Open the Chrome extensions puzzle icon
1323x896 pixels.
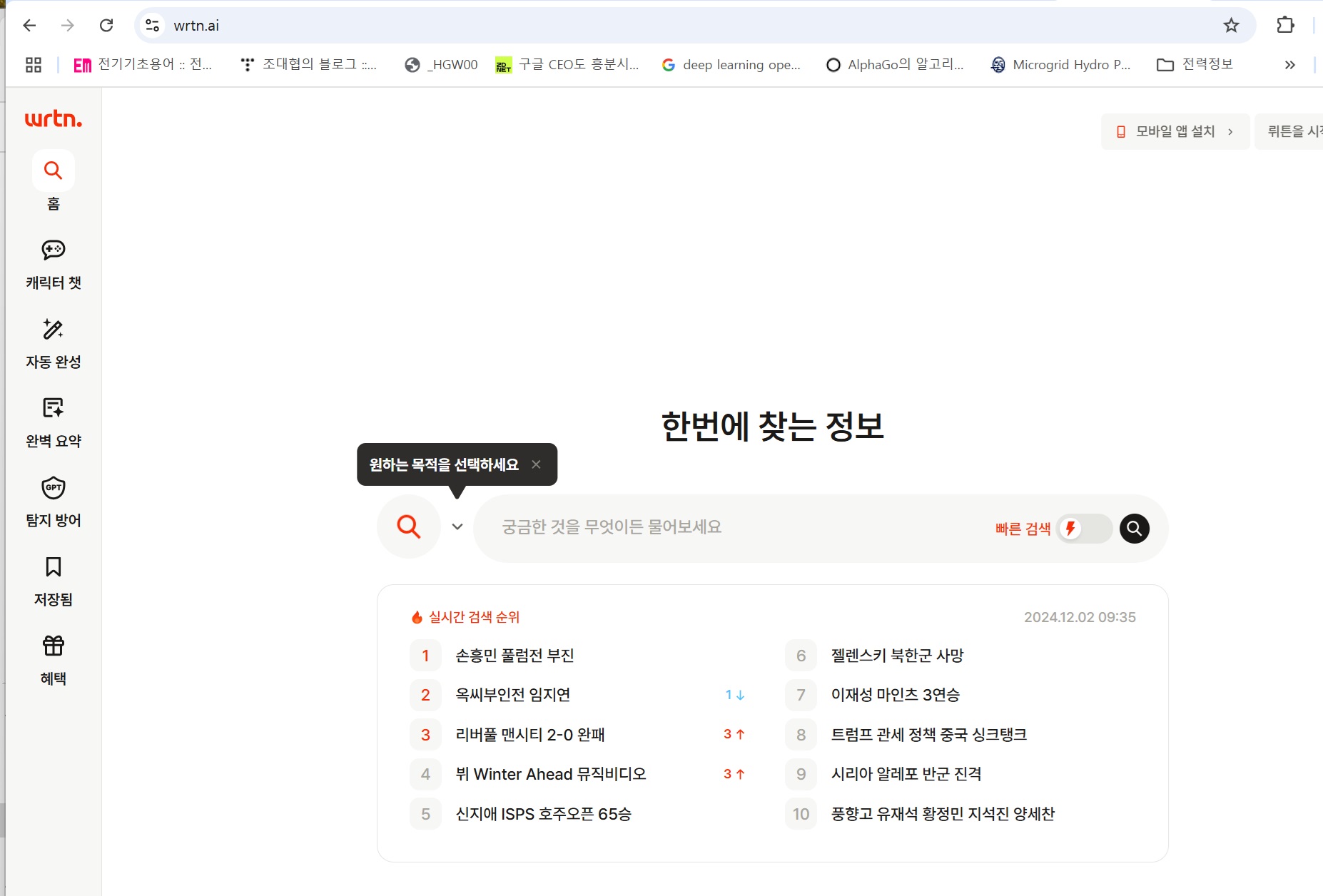[x=1285, y=26]
